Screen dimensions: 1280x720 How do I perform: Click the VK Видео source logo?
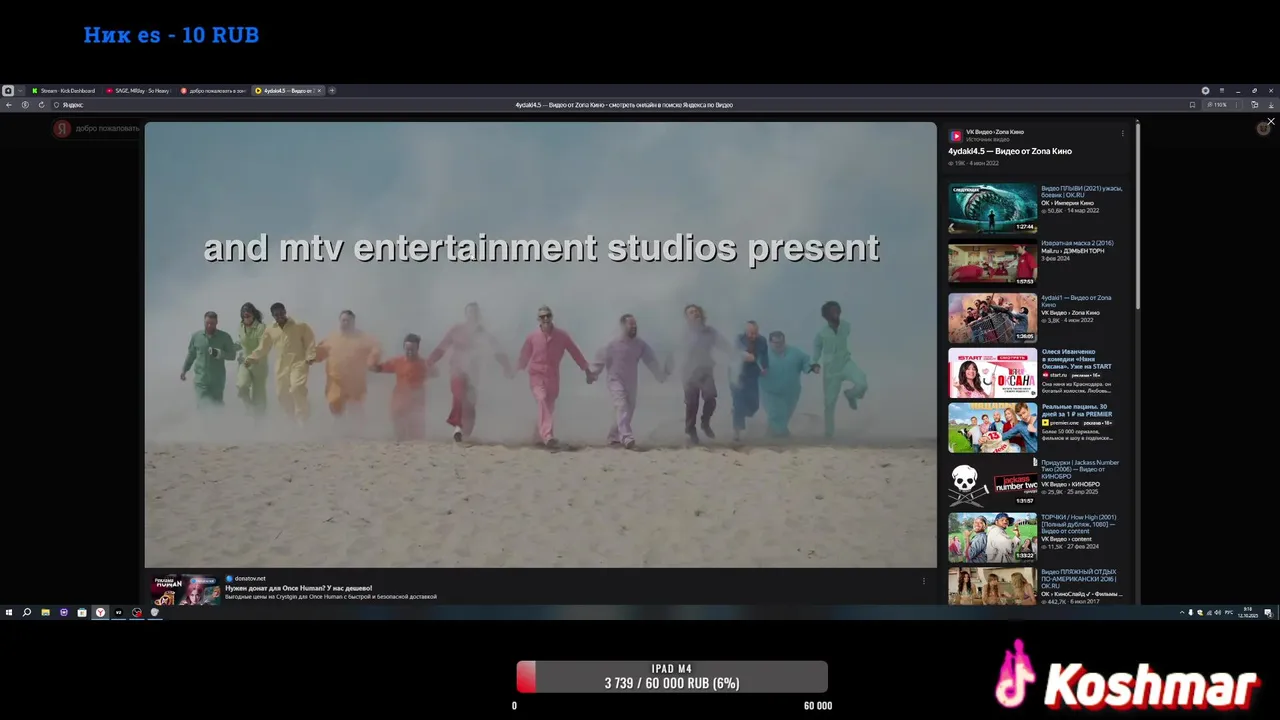[x=956, y=135]
